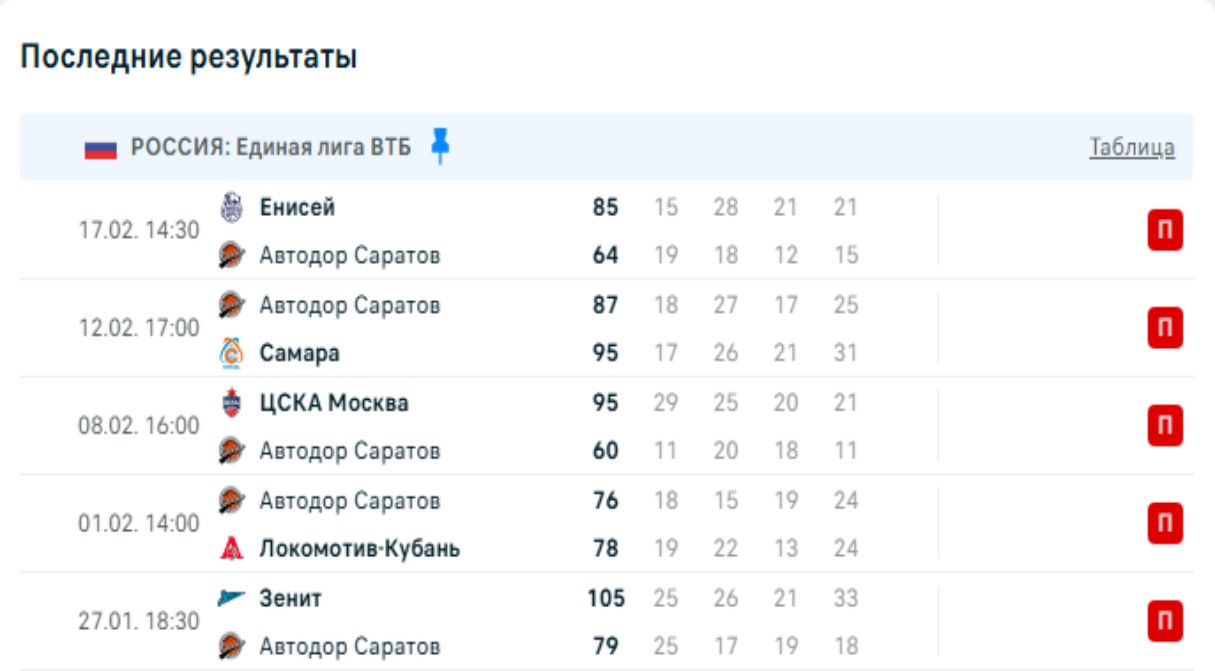Open the Зенит team name
1215x671 pixels.
click(x=290, y=598)
